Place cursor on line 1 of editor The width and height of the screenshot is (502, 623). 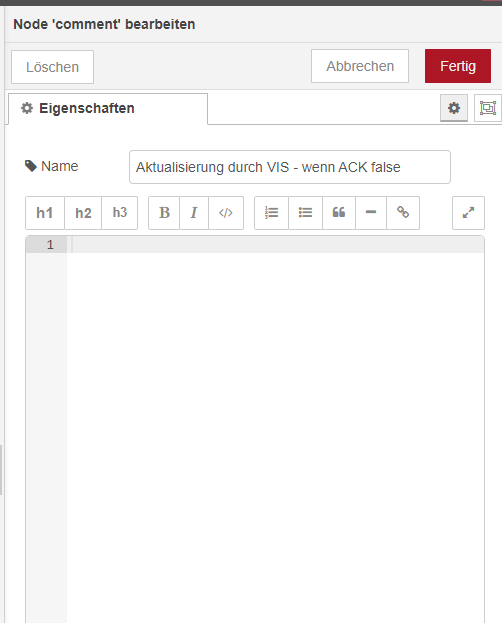pos(277,245)
